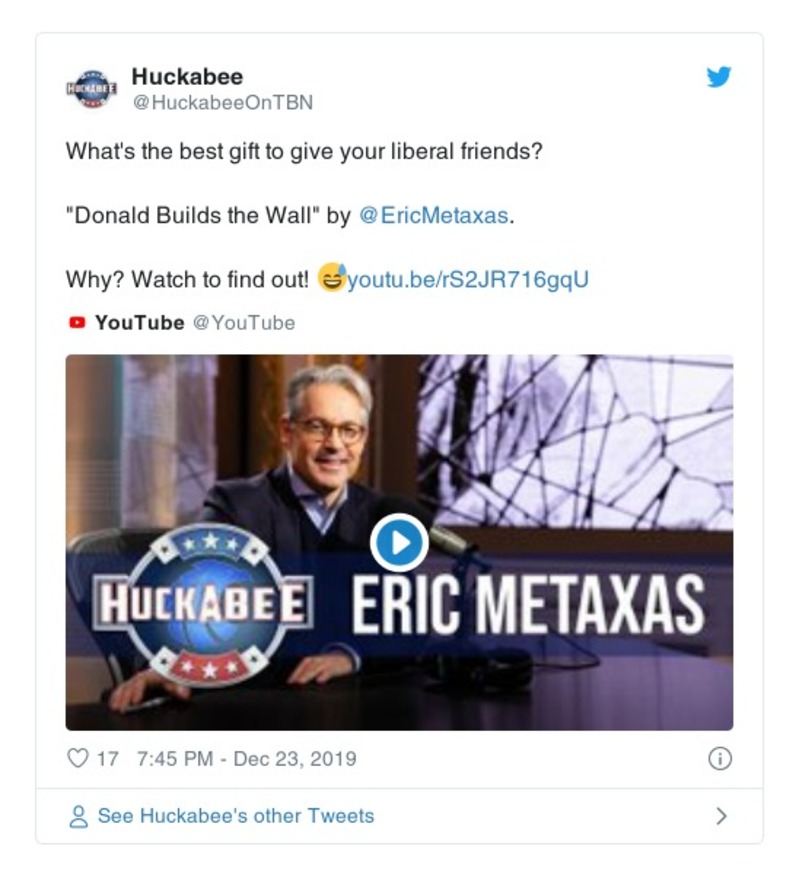Click the @HuckabeeOnTBN handle

pos(223,102)
